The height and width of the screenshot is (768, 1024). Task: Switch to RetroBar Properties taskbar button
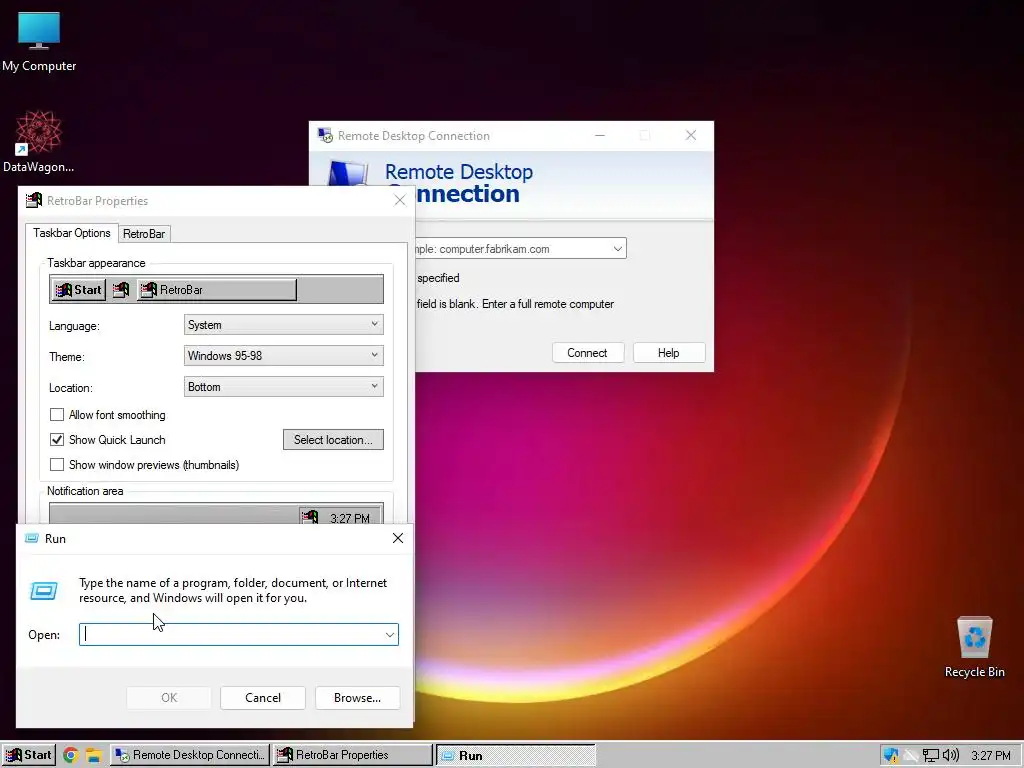click(353, 755)
